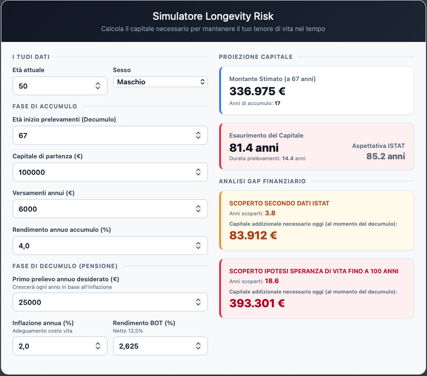Use the stepper on Rendimento BOT
Image resolution: width=427 pixels, height=376 pixels.
[x=198, y=346]
